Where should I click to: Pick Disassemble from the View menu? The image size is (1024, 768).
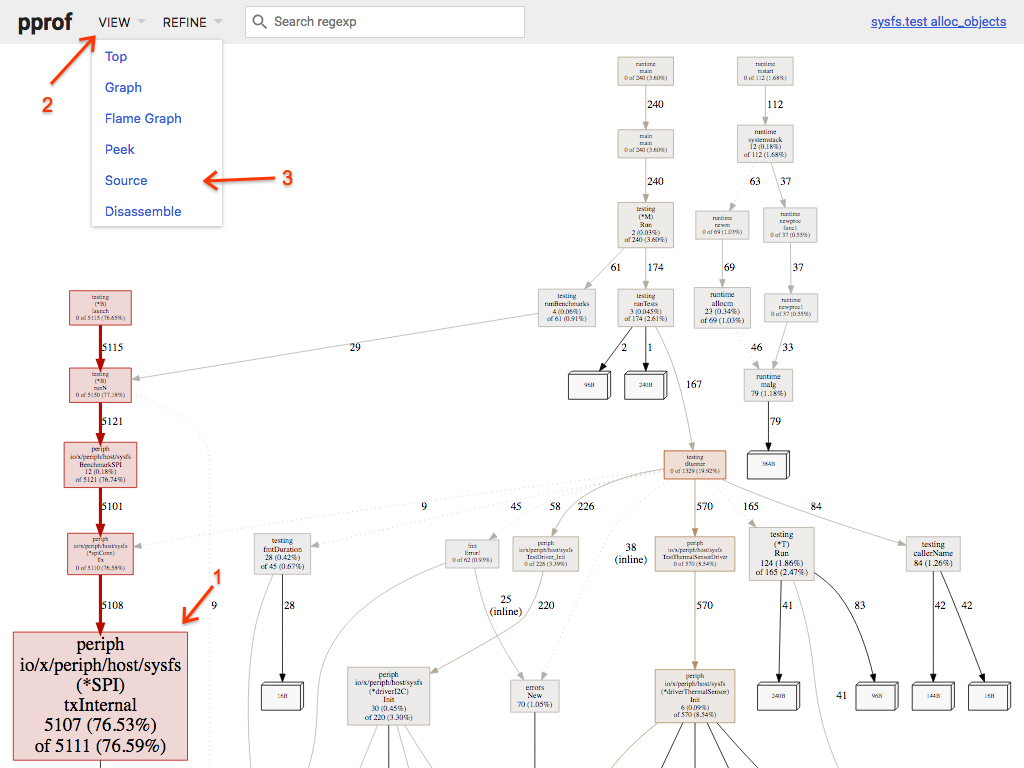[143, 212]
